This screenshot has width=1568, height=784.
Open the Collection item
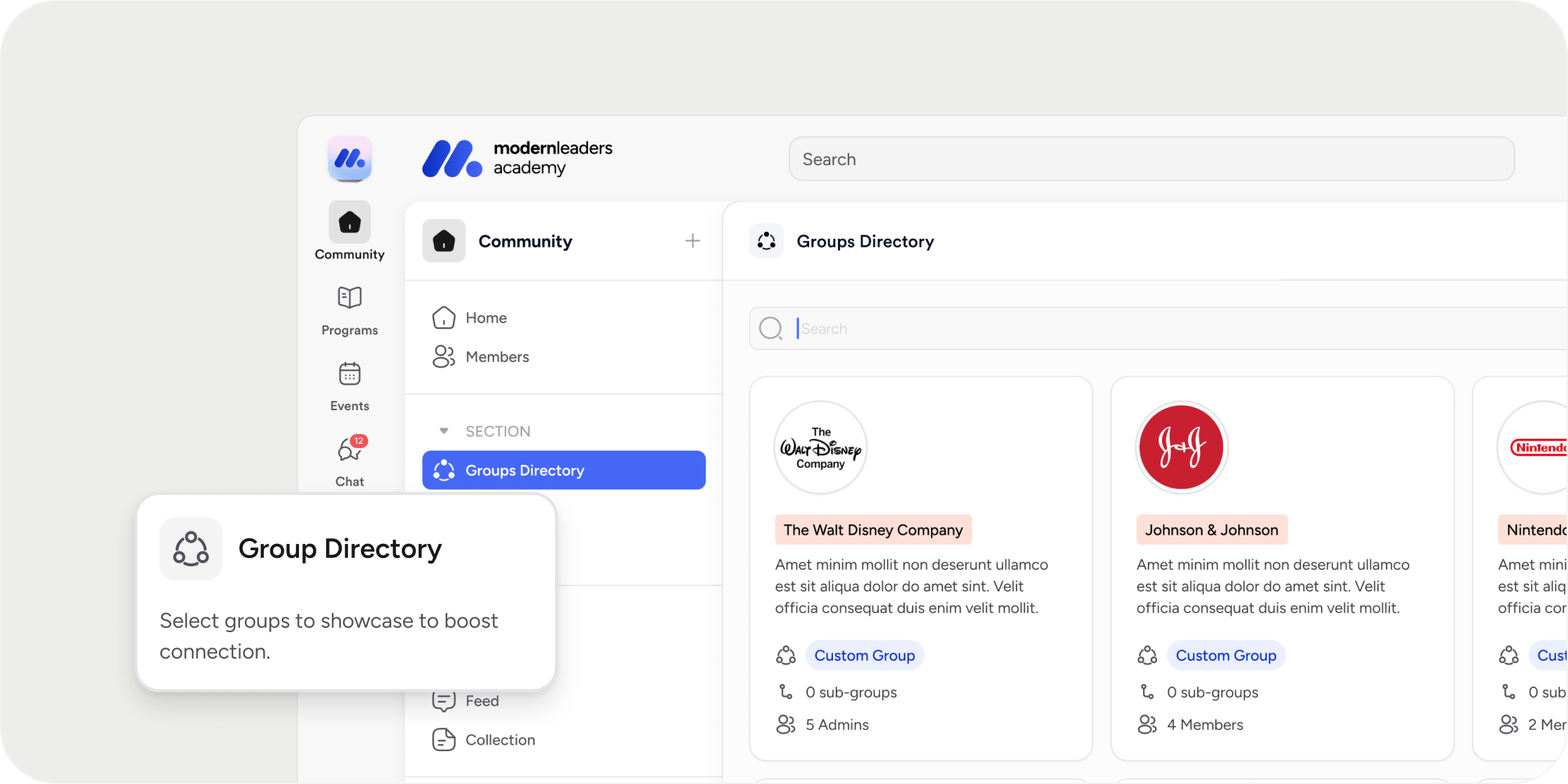pos(484,740)
